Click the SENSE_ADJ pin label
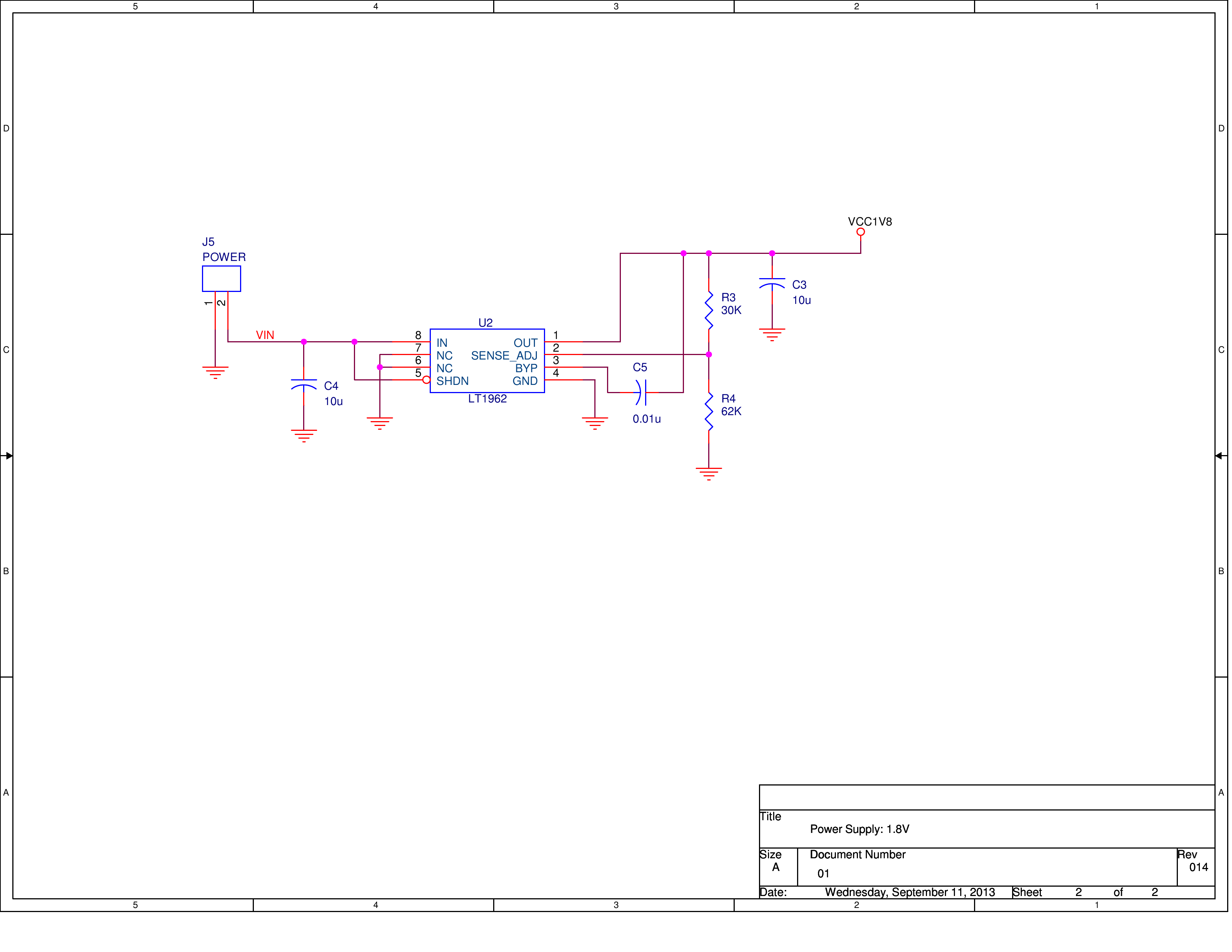The image size is (1232, 952). coord(504,355)
